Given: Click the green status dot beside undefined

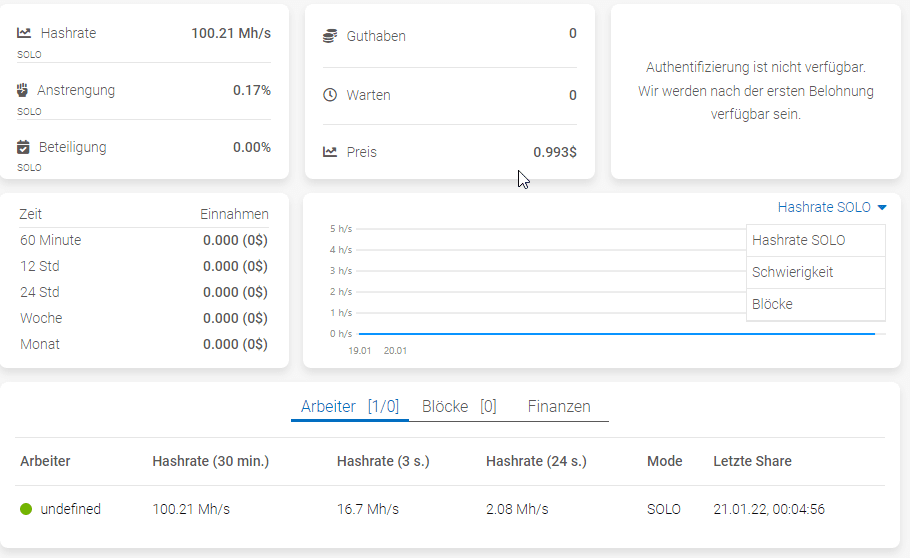Looking at the screenshot, I should 26,509.
